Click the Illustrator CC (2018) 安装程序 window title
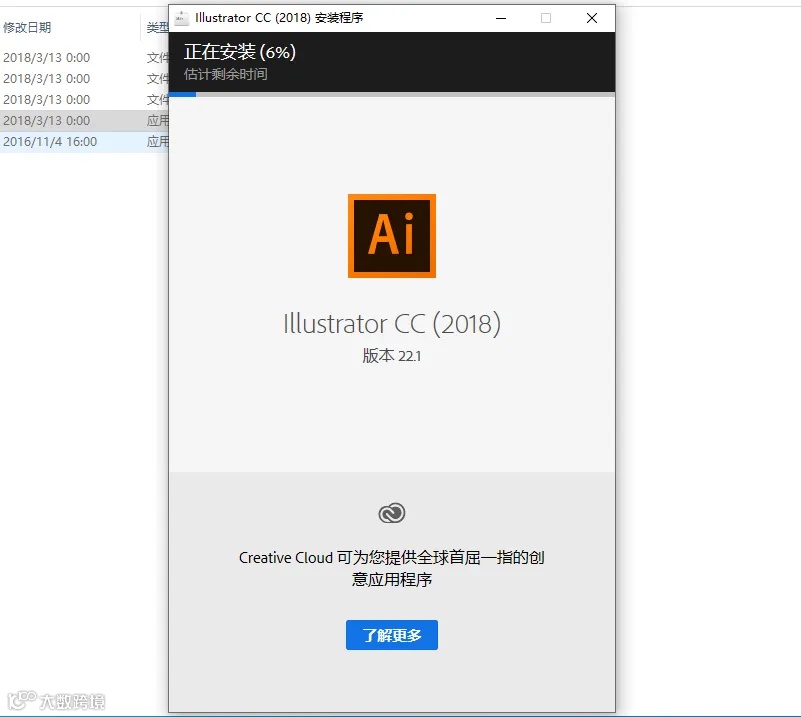Screen dimensions: 801x717 pos(279,18)
